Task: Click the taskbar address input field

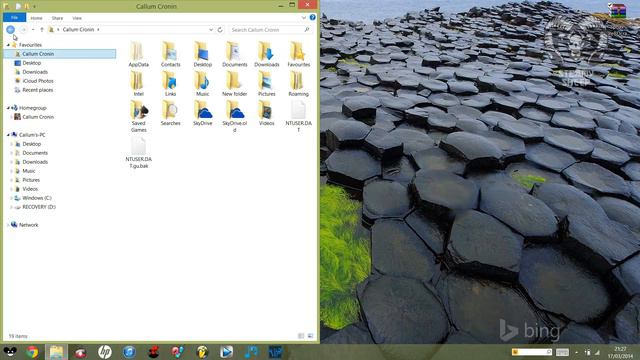Action: point(532,352)
